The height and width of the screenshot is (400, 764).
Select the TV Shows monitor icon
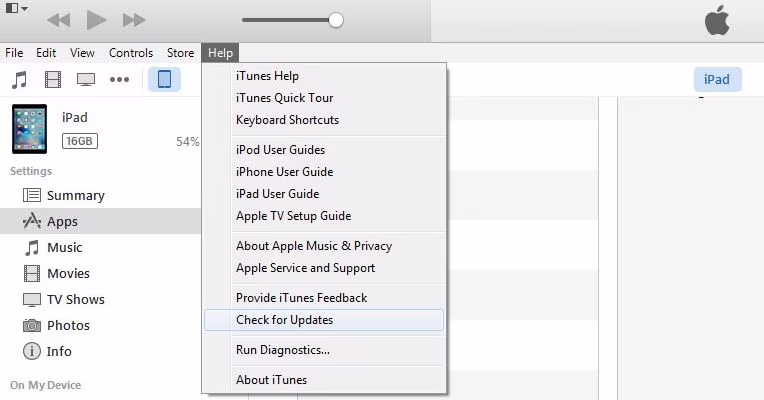point(86,79)
